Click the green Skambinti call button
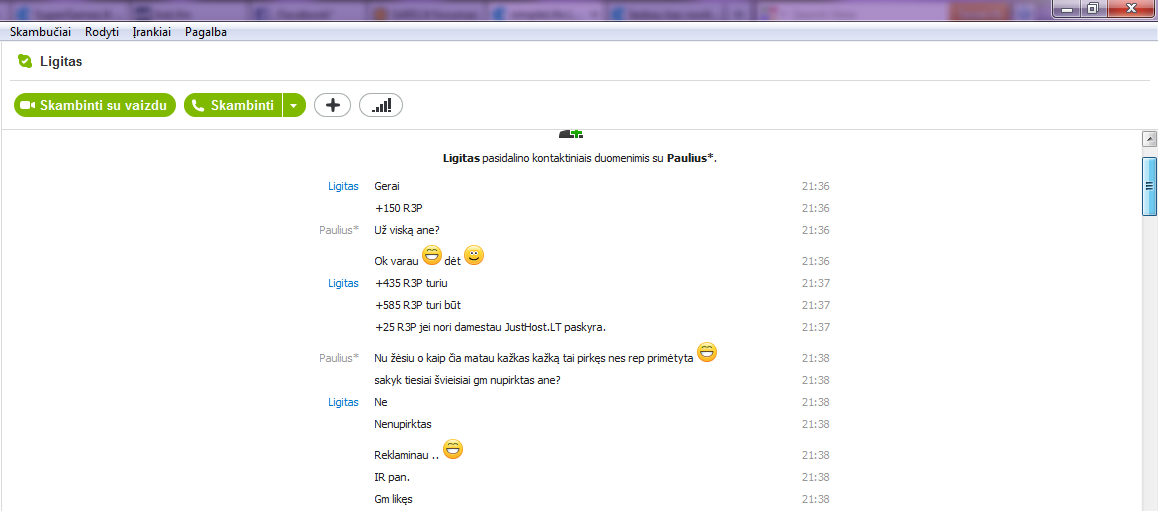Viewport: 1158px width, 511px height. (x=233, y=106)
